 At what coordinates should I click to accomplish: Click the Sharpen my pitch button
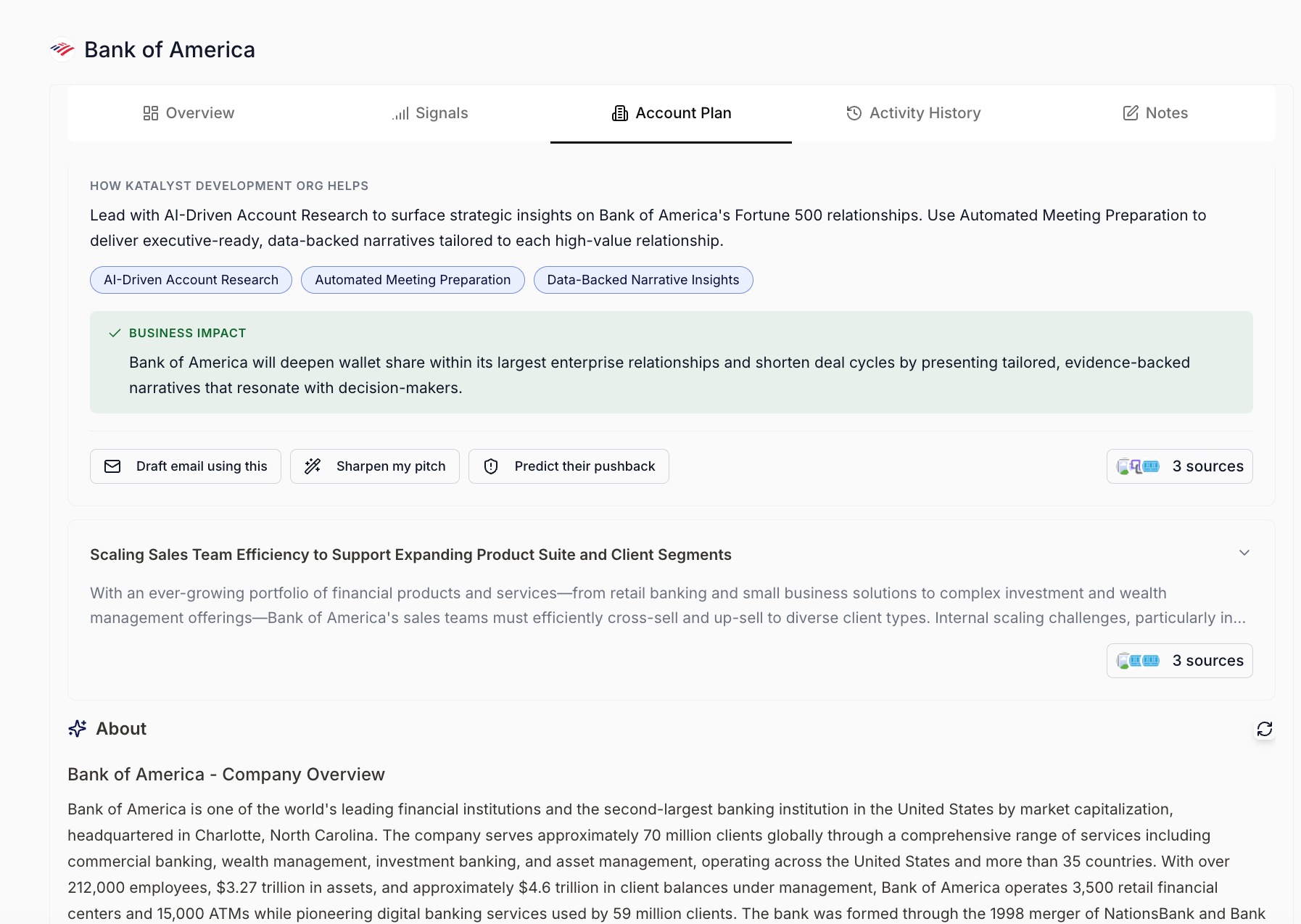coord(375,466)
